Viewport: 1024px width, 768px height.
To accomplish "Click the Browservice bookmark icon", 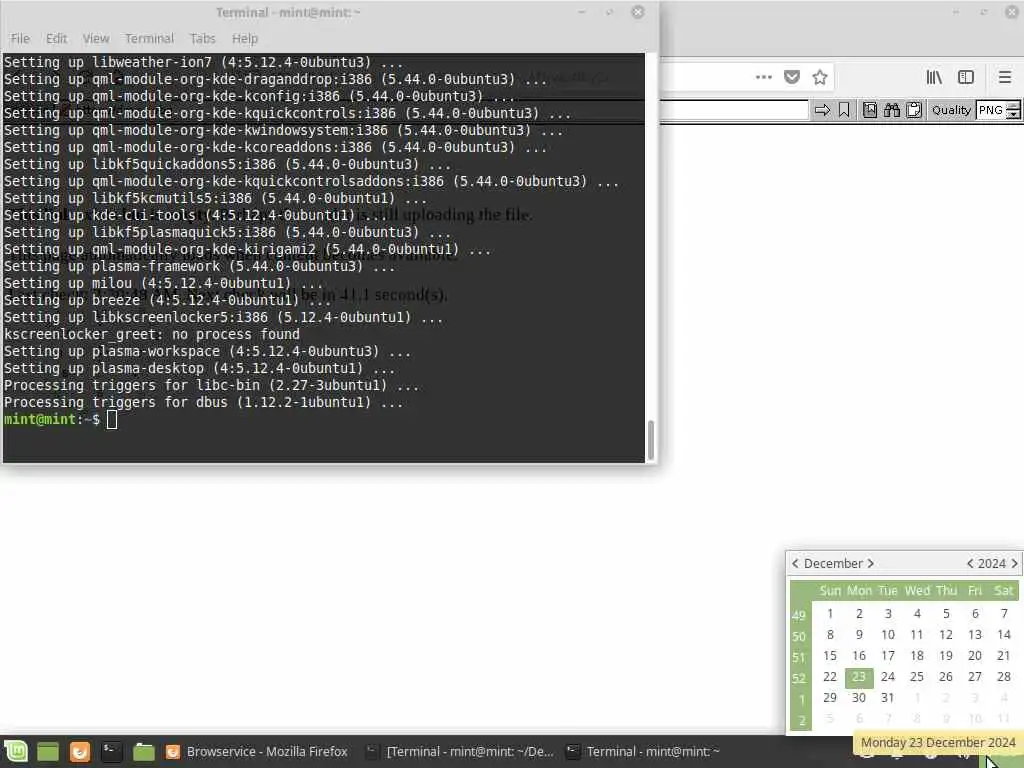I will pyautogui.click(x=844, y=110).
